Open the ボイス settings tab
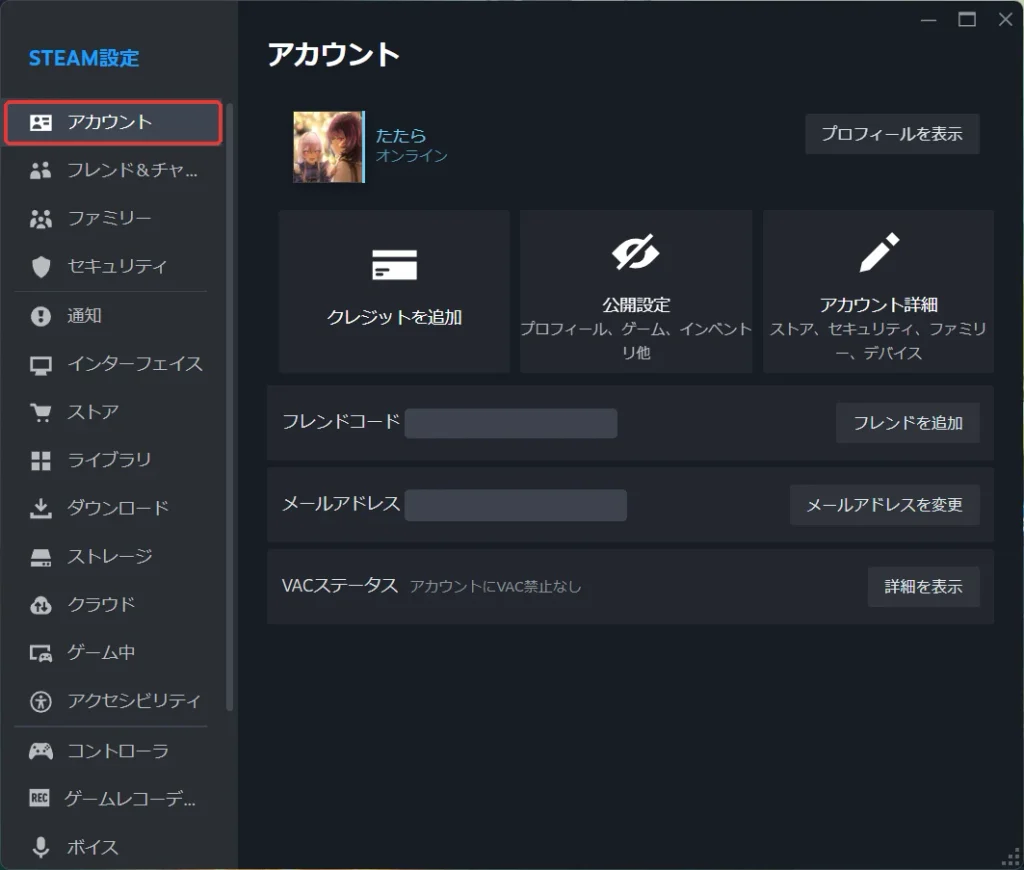Screen dimensions: 1024x870 [x=113, y=847]
